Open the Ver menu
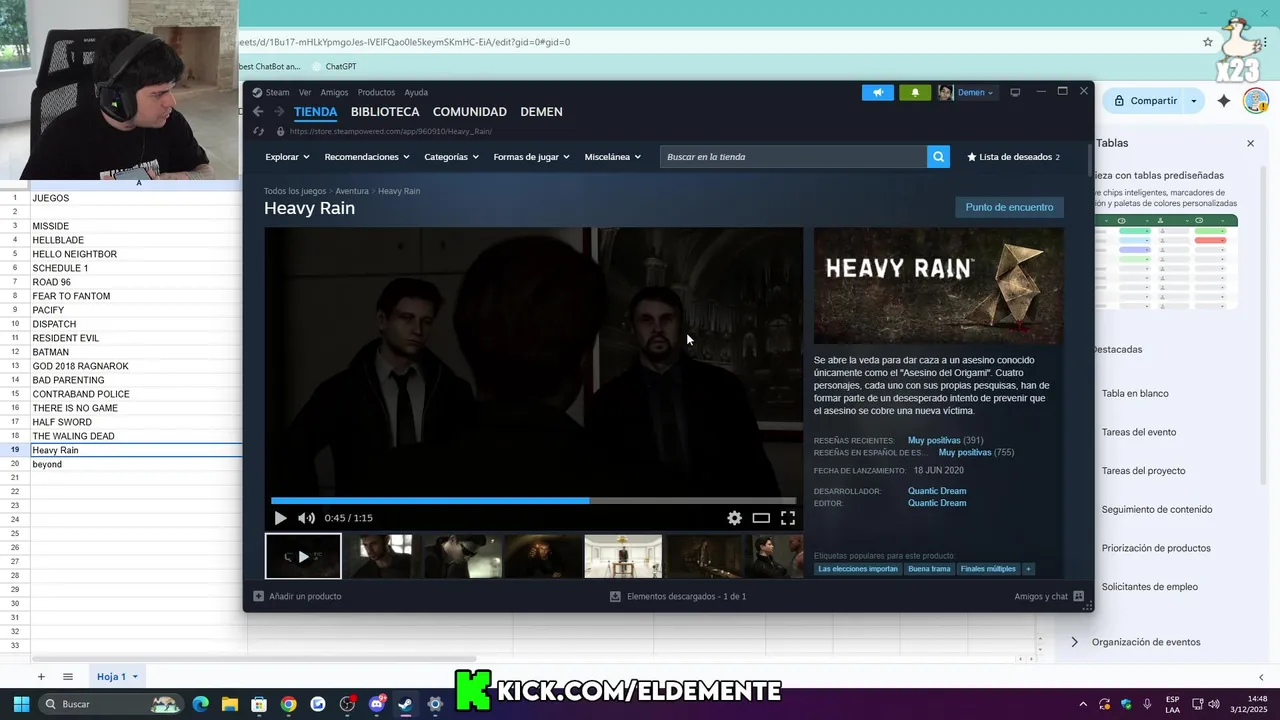Image resolution: width=1280 pixels, height=720 pixels. coord(305,93)
